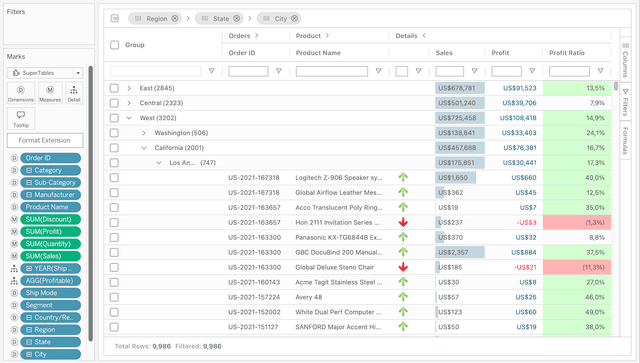
Task: Check the Washington (506) row checkbox
Action: click(x=114, y=133)
